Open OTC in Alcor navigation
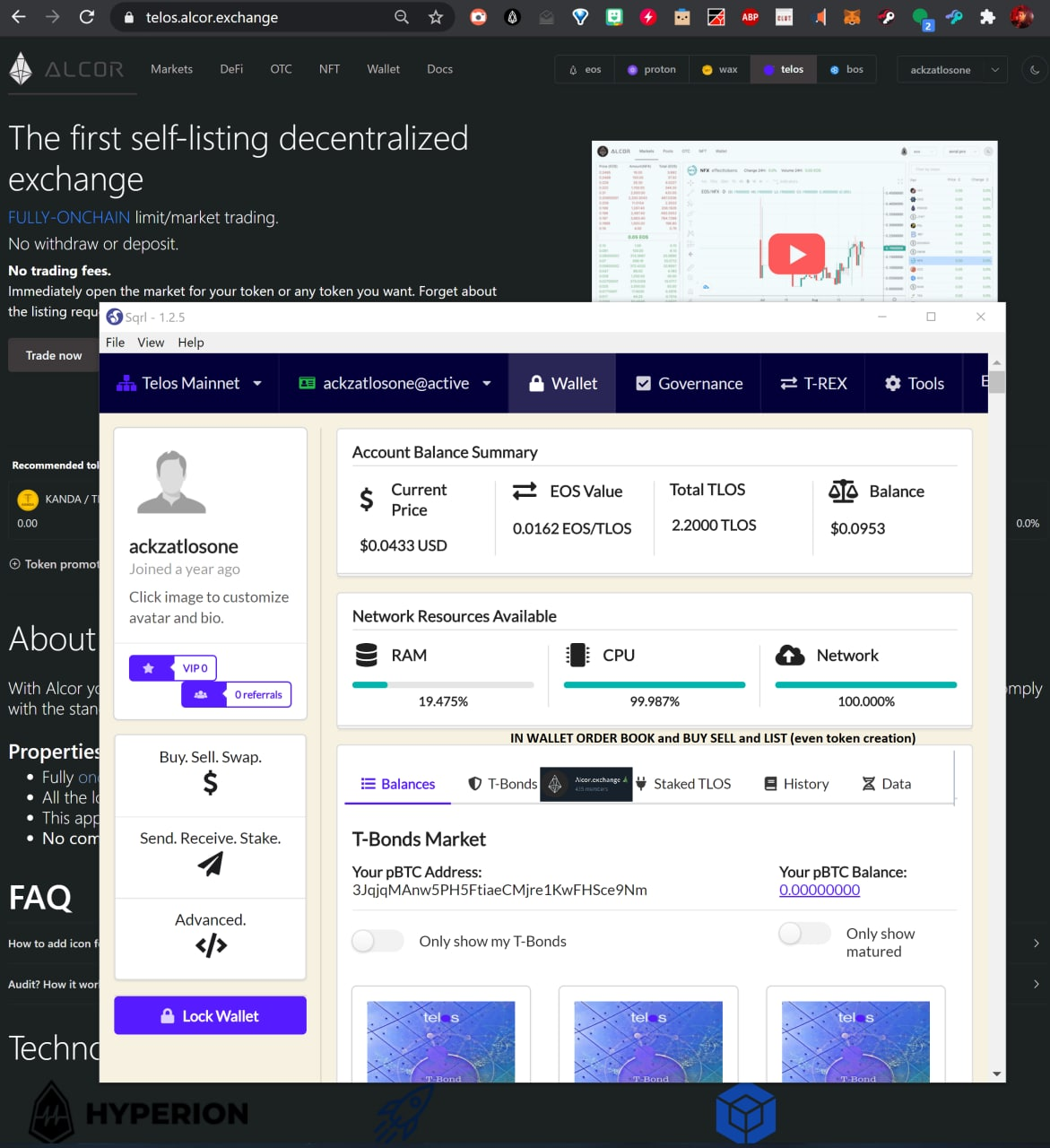 click(281, 69)
